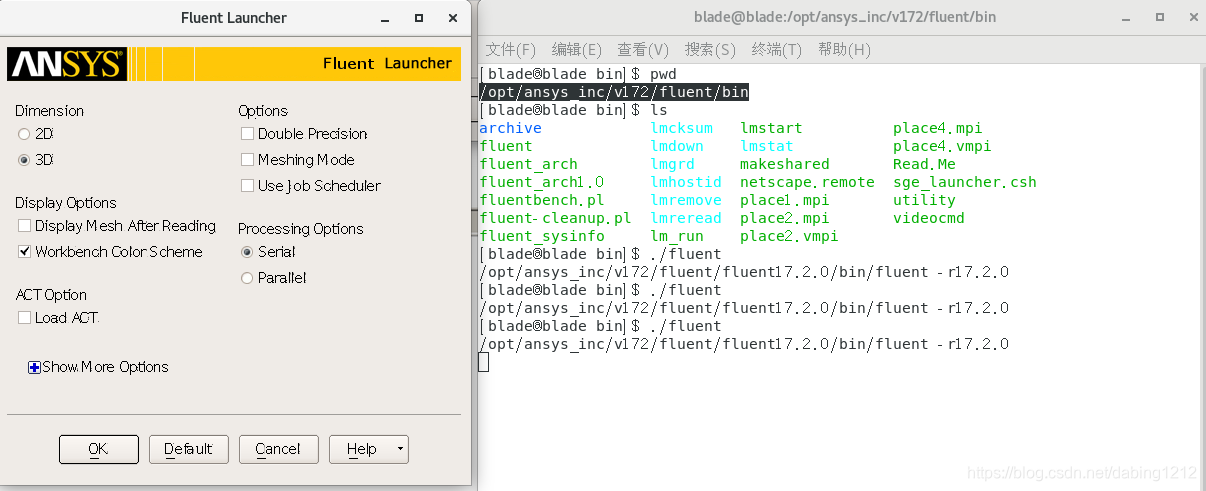Click the Default button

189,449
